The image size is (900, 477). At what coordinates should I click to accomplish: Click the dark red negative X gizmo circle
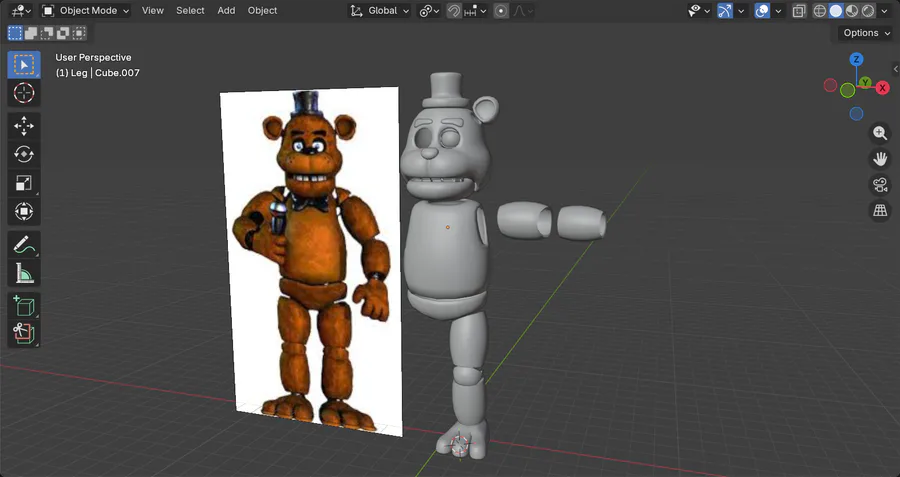831,86
